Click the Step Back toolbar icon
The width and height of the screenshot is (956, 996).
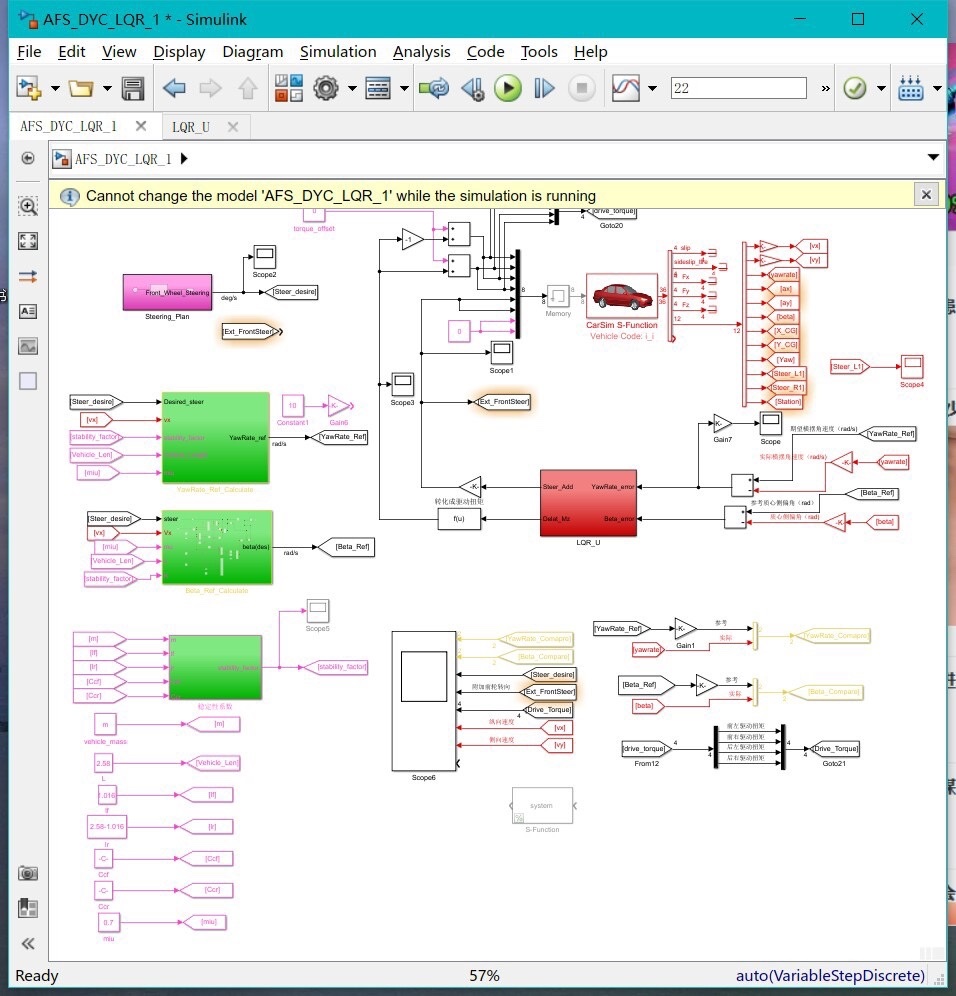coord(473,88)
